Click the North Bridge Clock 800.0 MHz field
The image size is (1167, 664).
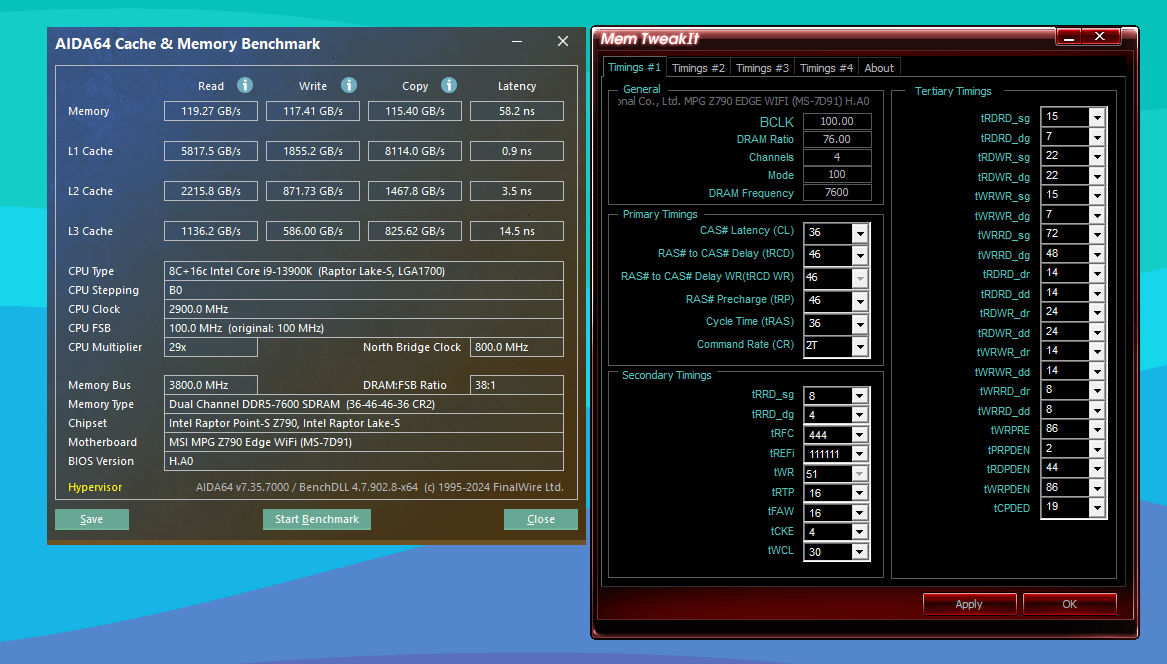(517, 347)
